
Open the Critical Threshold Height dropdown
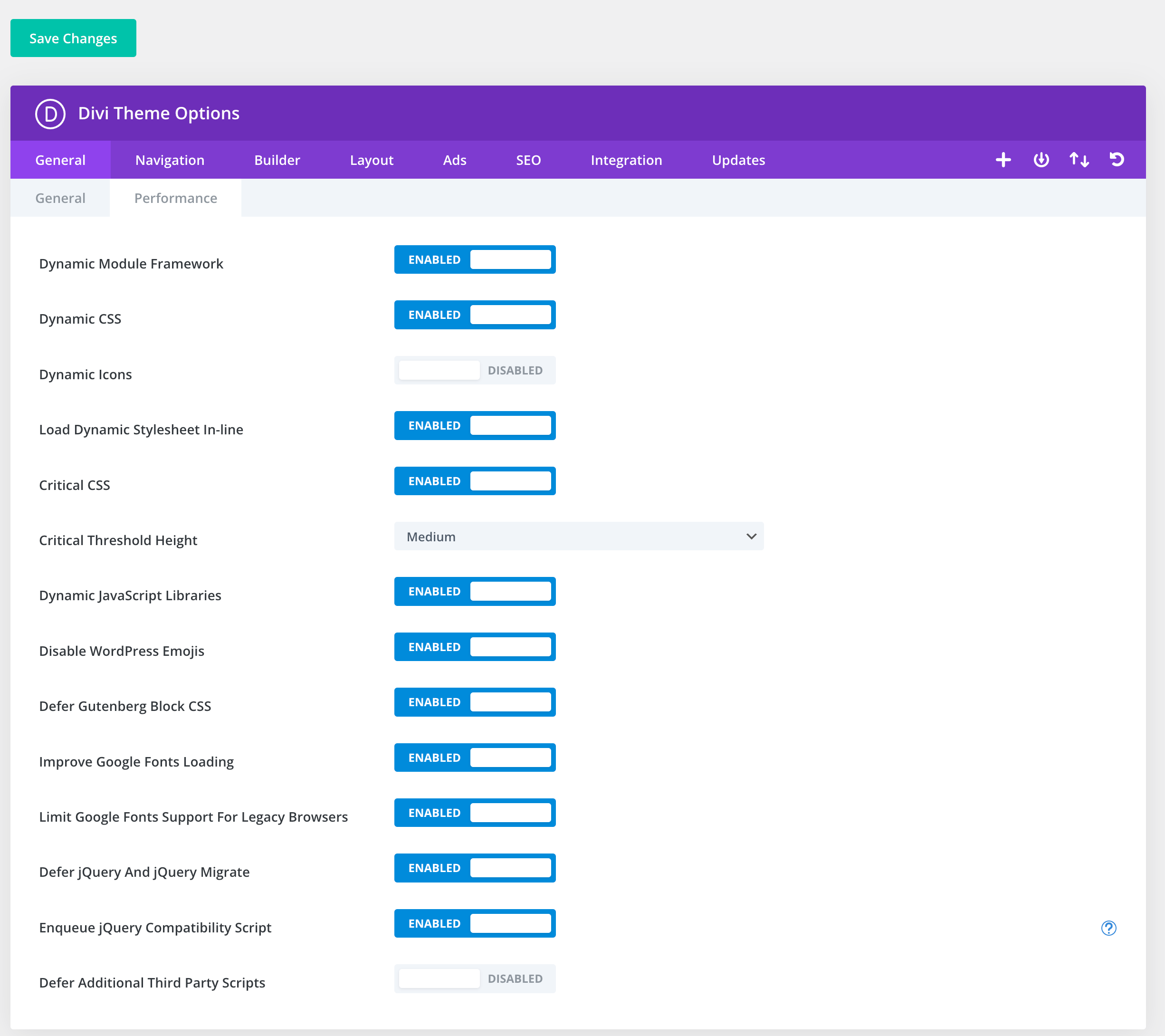[579, 537]
